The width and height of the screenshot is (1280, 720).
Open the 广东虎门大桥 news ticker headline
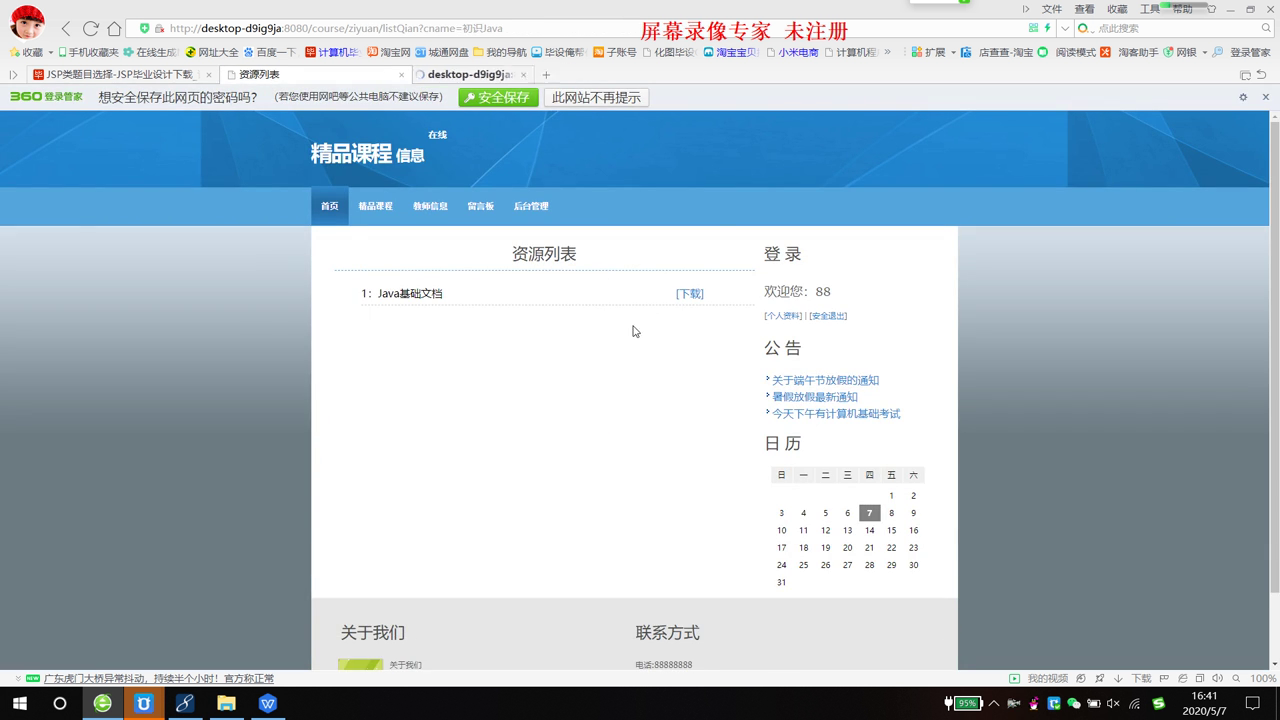[159, 678]
